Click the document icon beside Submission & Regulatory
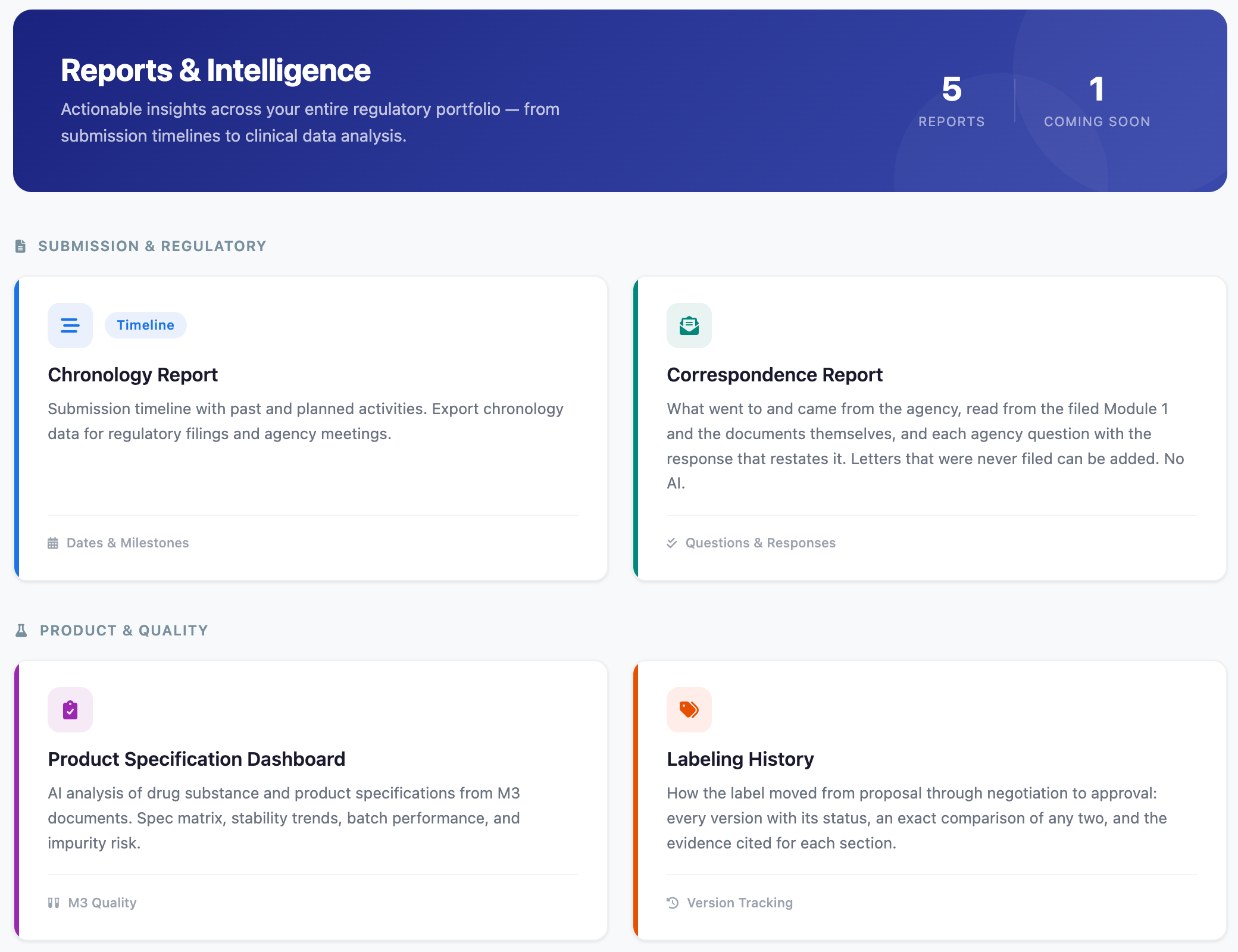1238x952 pixels. pos(21,246)
